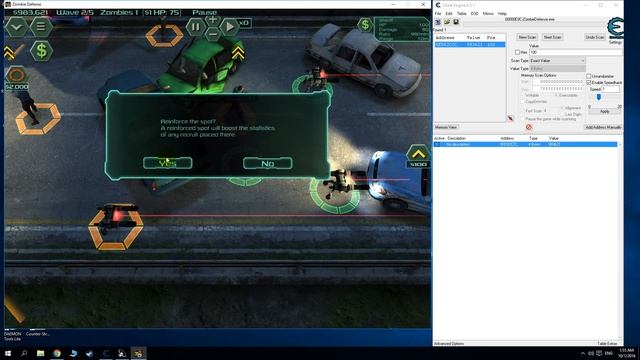Click the open process icon in Cheat Engine
Image resolution: width=640 pixels, height=360 pixels.
click(x=438, y=22)
